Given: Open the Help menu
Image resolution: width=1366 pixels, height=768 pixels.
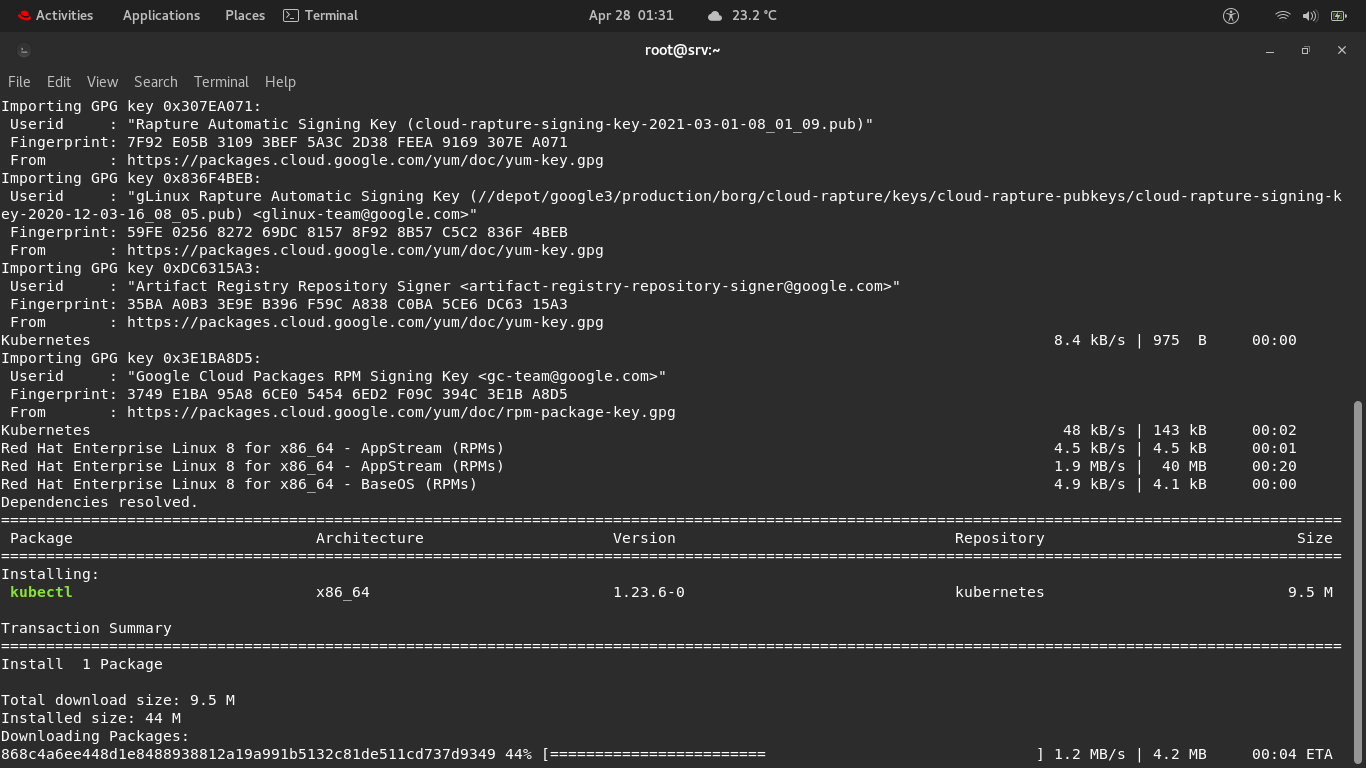Looking at the screenshot, I should (280, 82).
